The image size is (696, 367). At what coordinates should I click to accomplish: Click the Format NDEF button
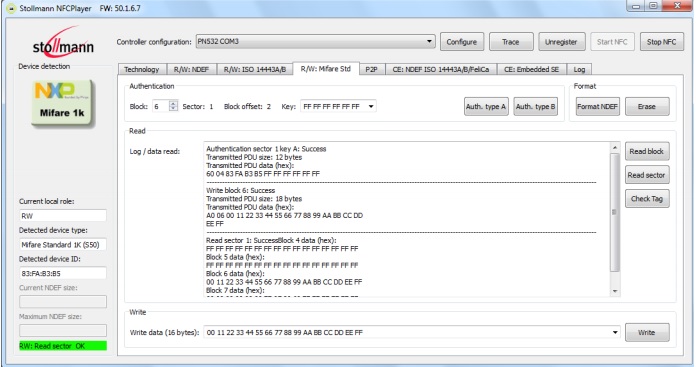(597, 107)
